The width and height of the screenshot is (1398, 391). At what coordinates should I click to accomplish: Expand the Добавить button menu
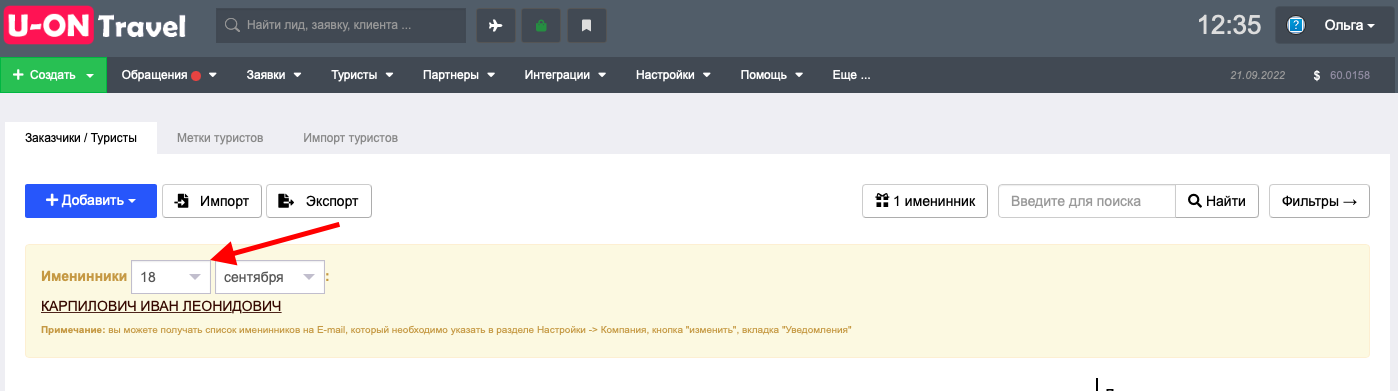coord(91,201)
